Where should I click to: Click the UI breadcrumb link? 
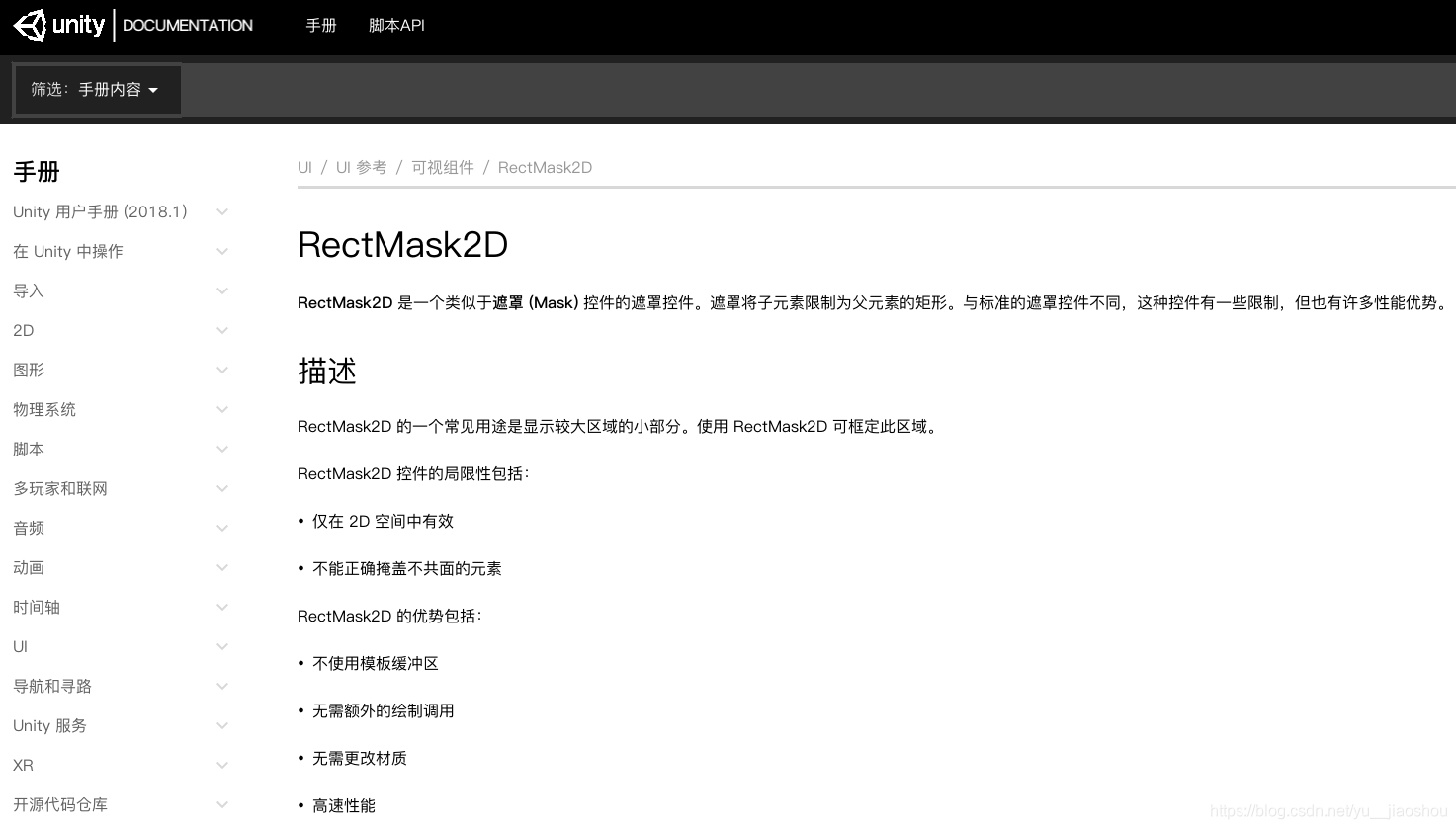304,168
